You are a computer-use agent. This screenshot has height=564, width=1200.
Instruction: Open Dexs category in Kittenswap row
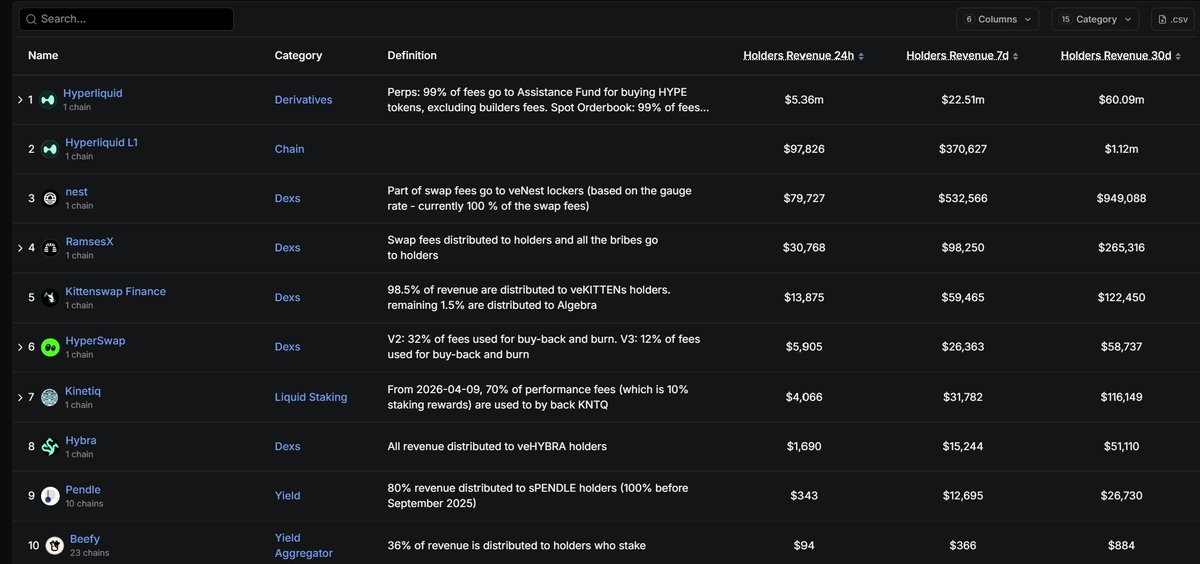(287, 298)
